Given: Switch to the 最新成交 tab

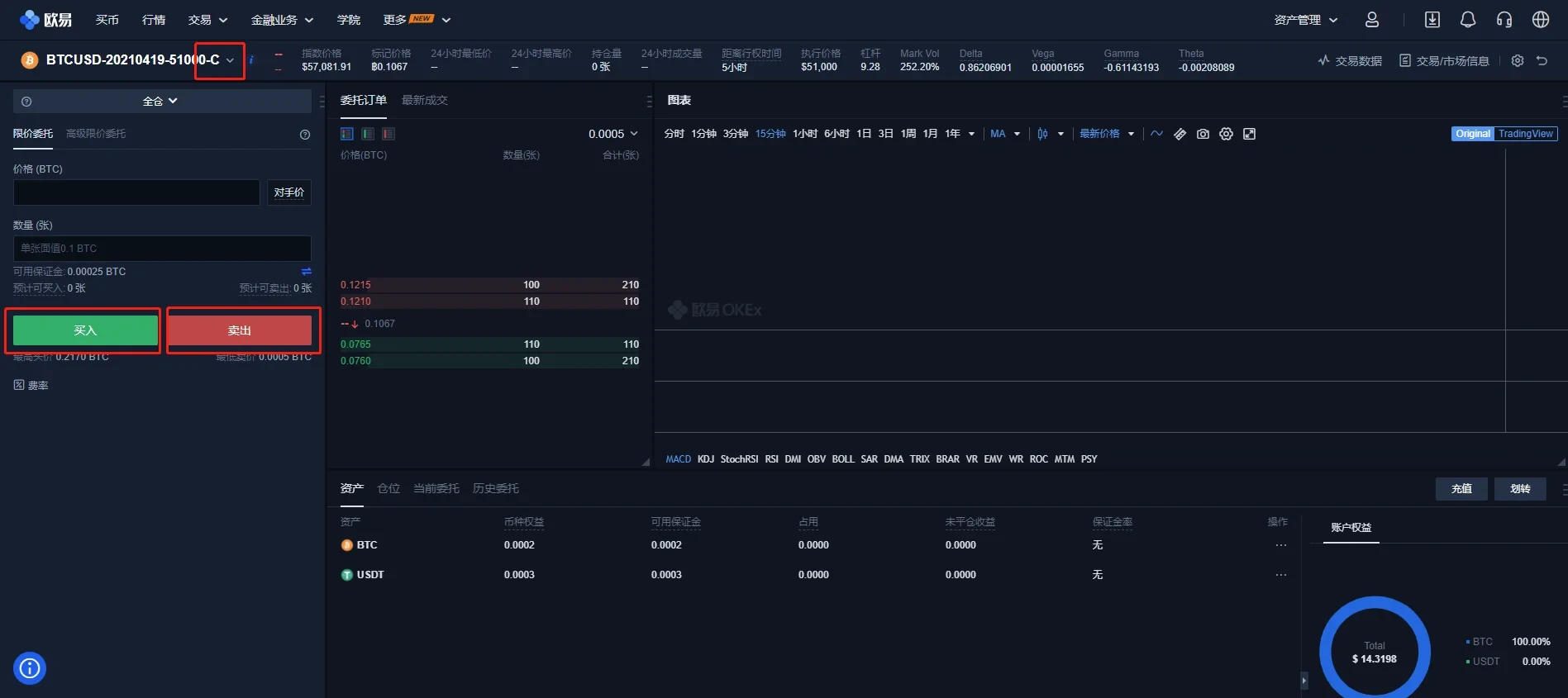Looking at the screenshot, I should click(x=424, y=100).
